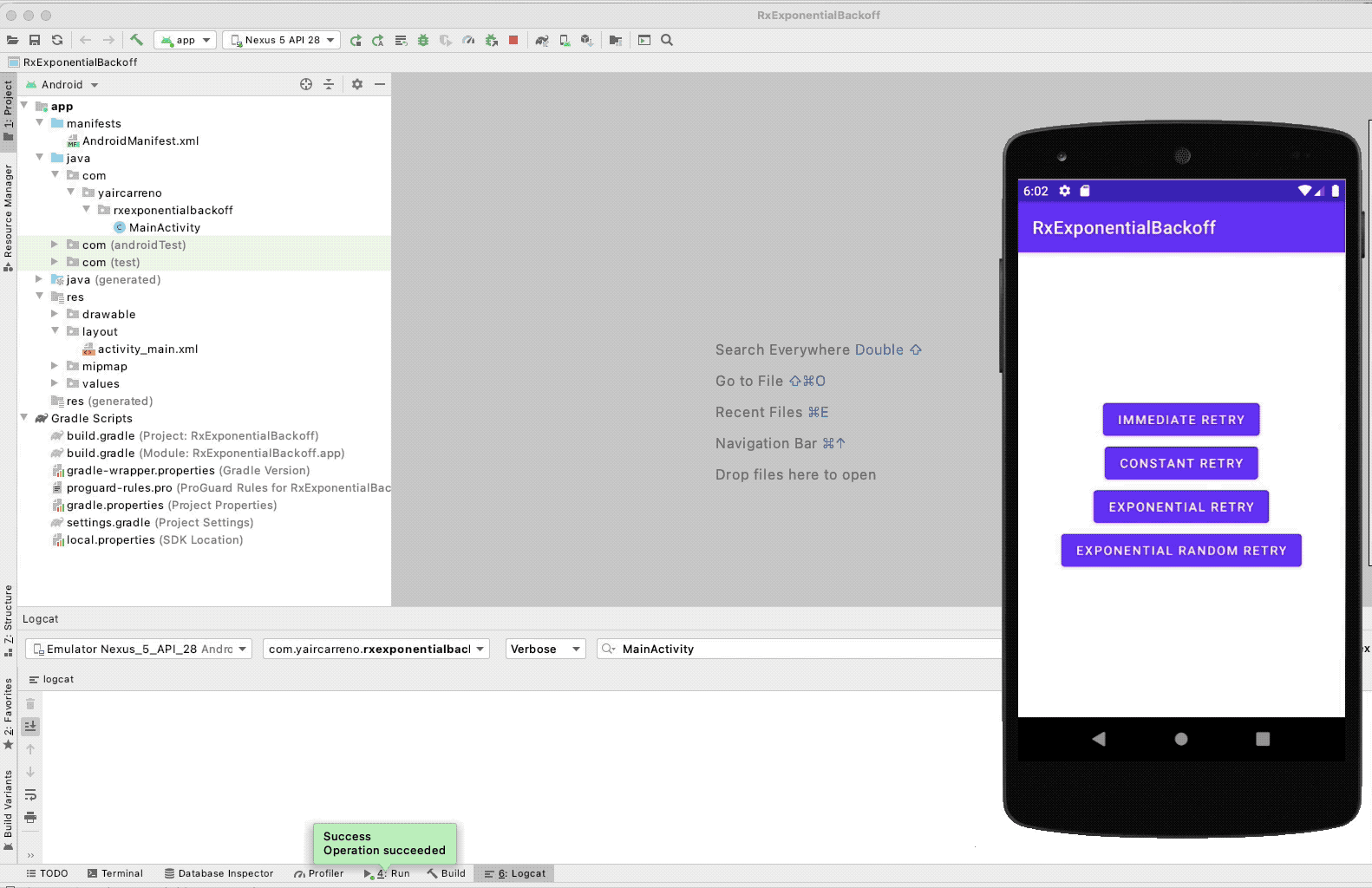The image size is (1372, 888).
Task: Open Project panel gear options
Action: tap(357, 84)
